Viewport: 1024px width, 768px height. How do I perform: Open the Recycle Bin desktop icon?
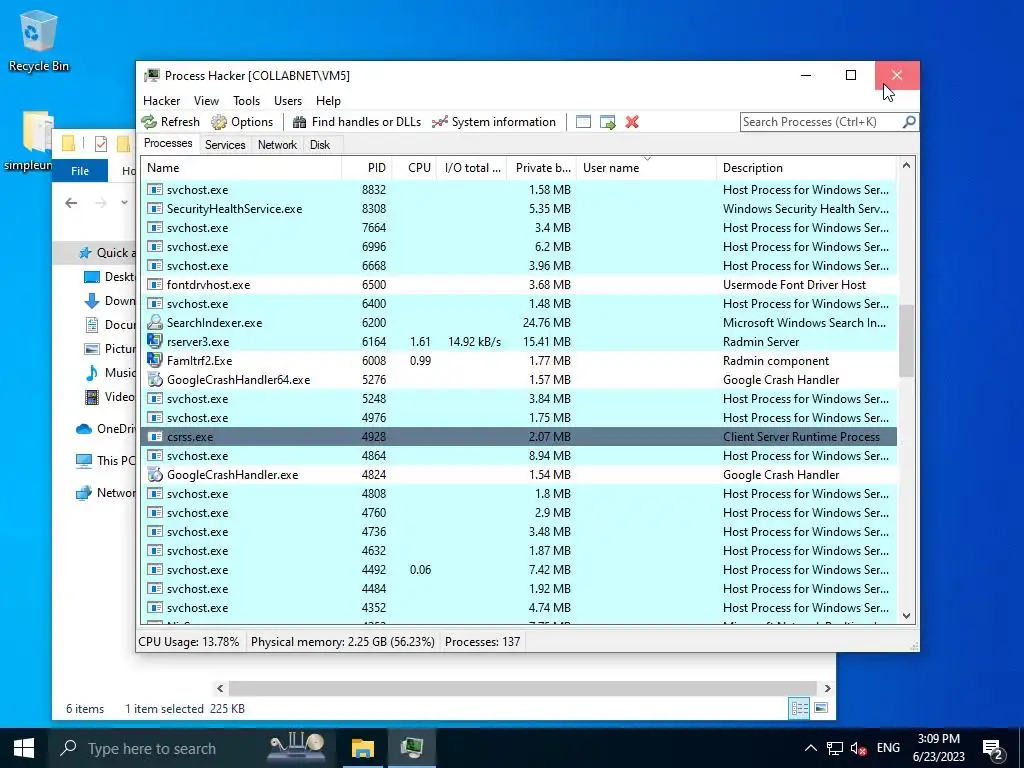(x=39, y=41)
